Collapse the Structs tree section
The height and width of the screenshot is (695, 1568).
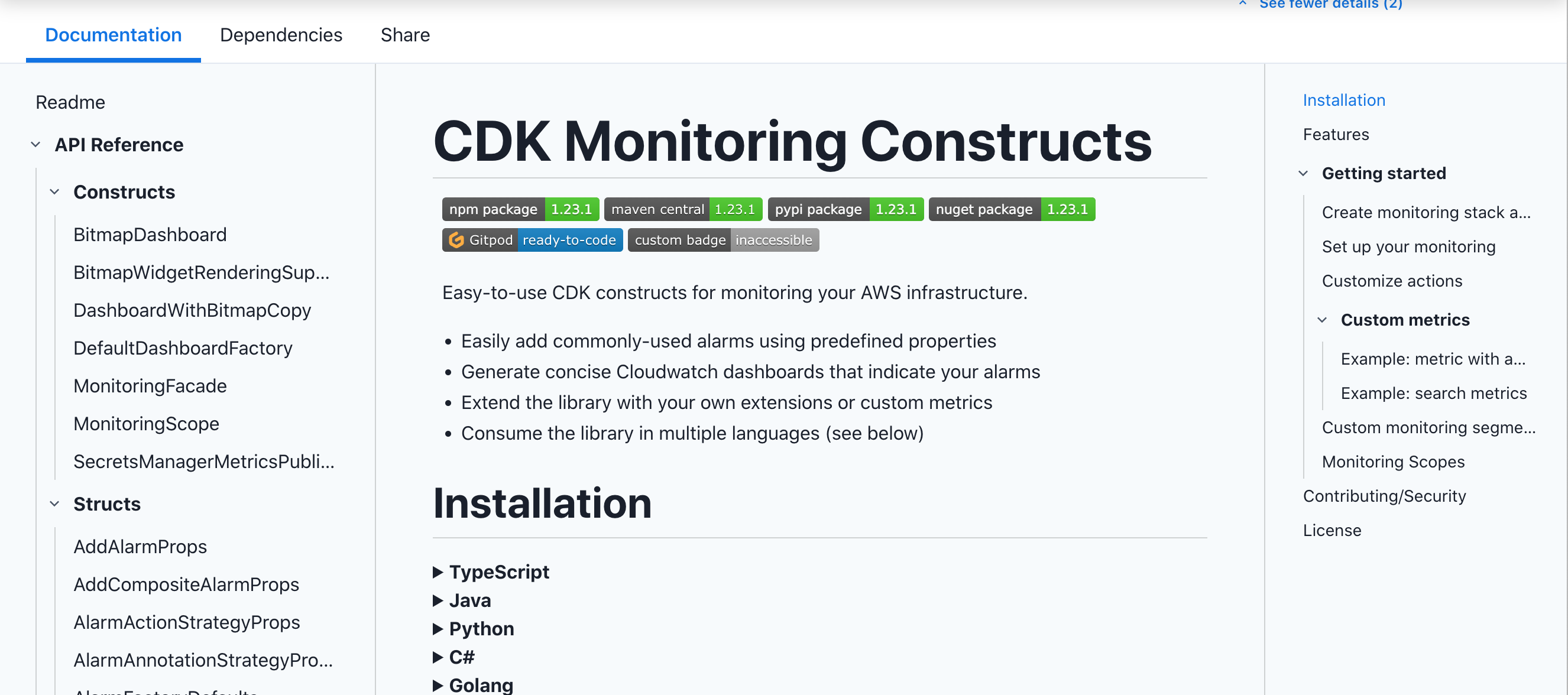tap(54, 504)
